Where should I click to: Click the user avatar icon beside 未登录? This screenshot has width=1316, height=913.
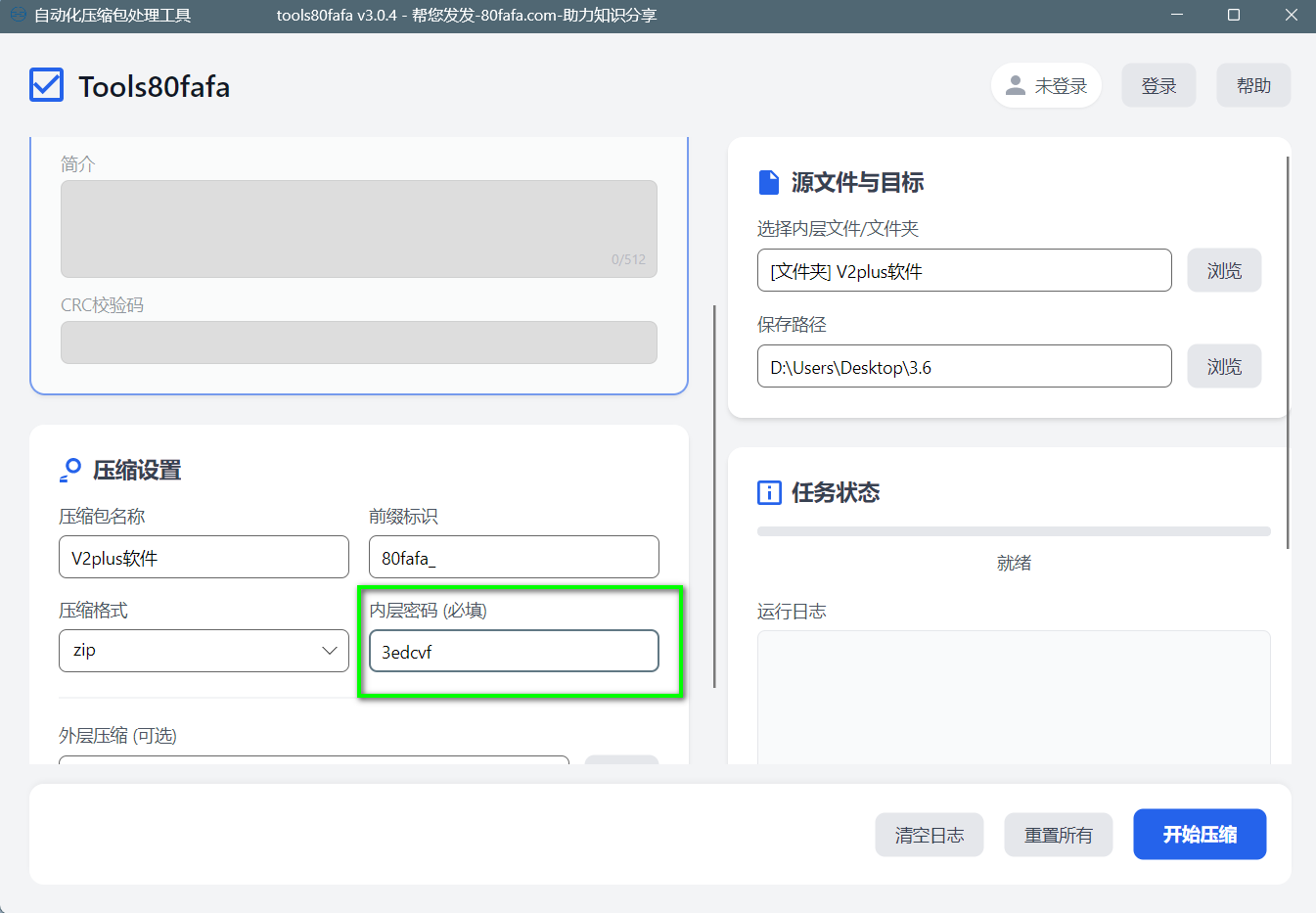click(x=1016, y=86)
